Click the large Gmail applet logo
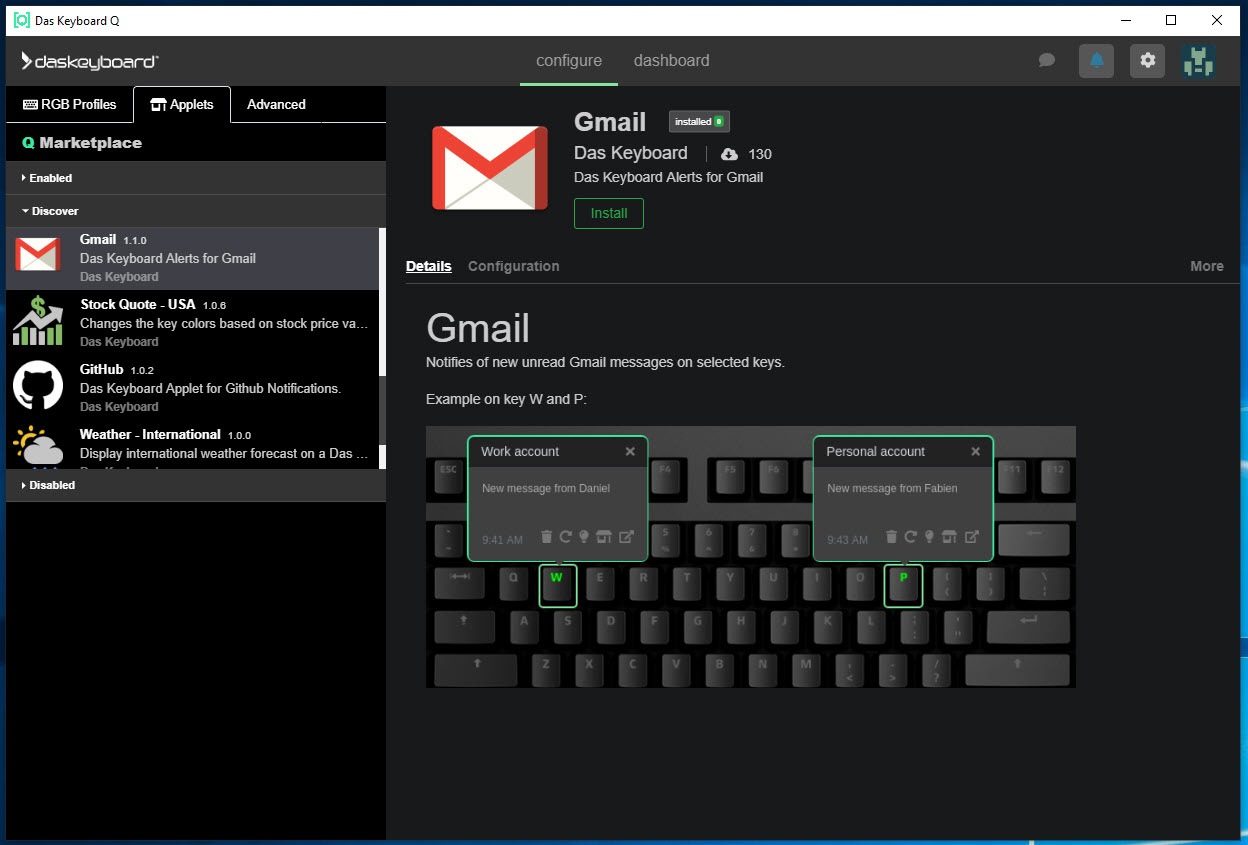 click(490, 167)
